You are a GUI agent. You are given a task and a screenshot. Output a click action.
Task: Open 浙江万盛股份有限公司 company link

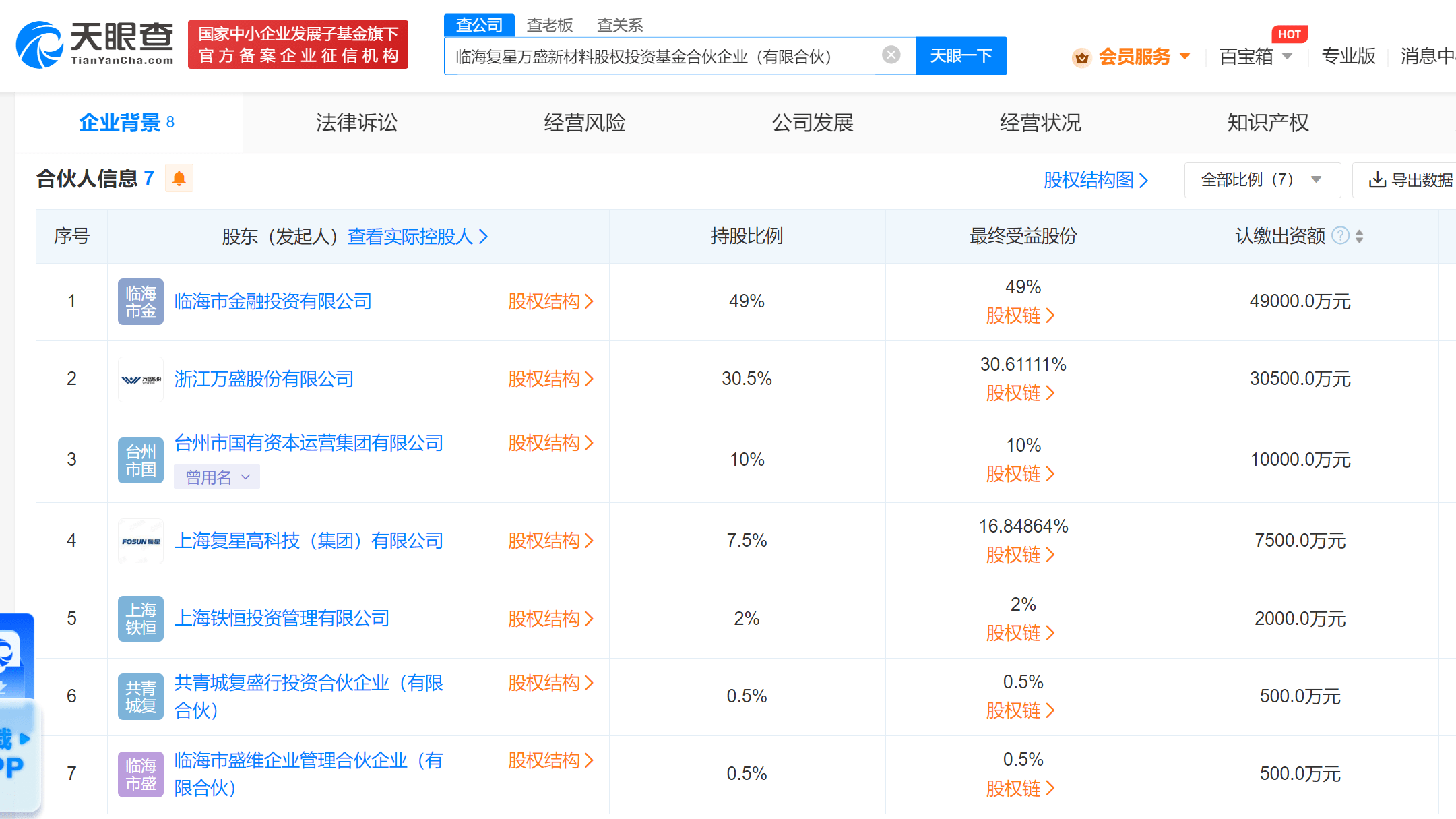coord(264,379)
